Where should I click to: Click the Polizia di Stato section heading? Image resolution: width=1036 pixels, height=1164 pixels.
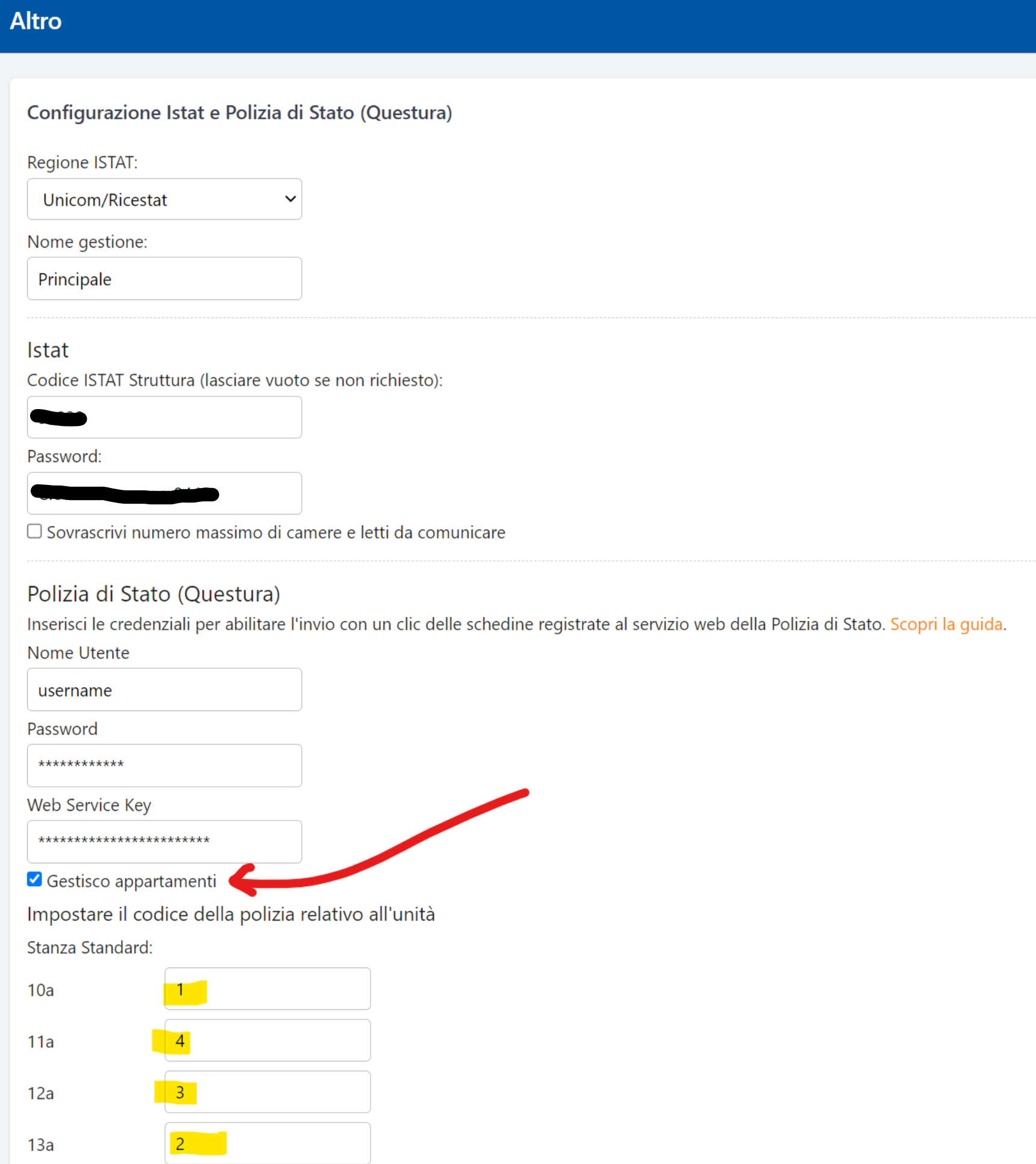tap(153, 593)
